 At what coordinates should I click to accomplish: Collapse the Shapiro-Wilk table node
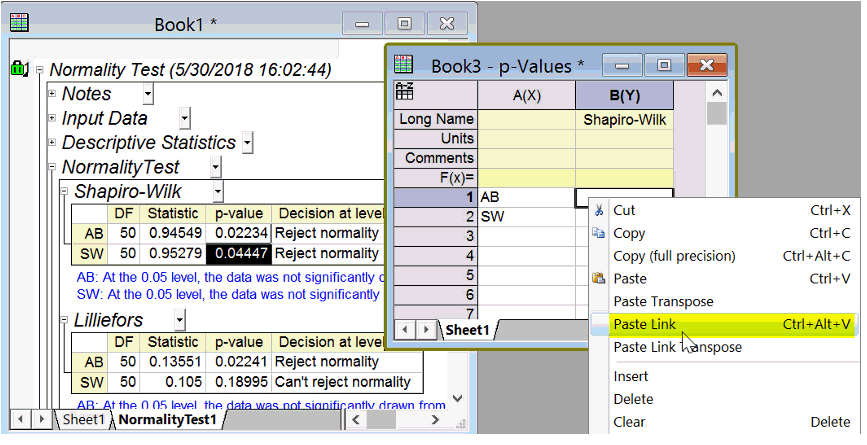(x=64, y=191)
